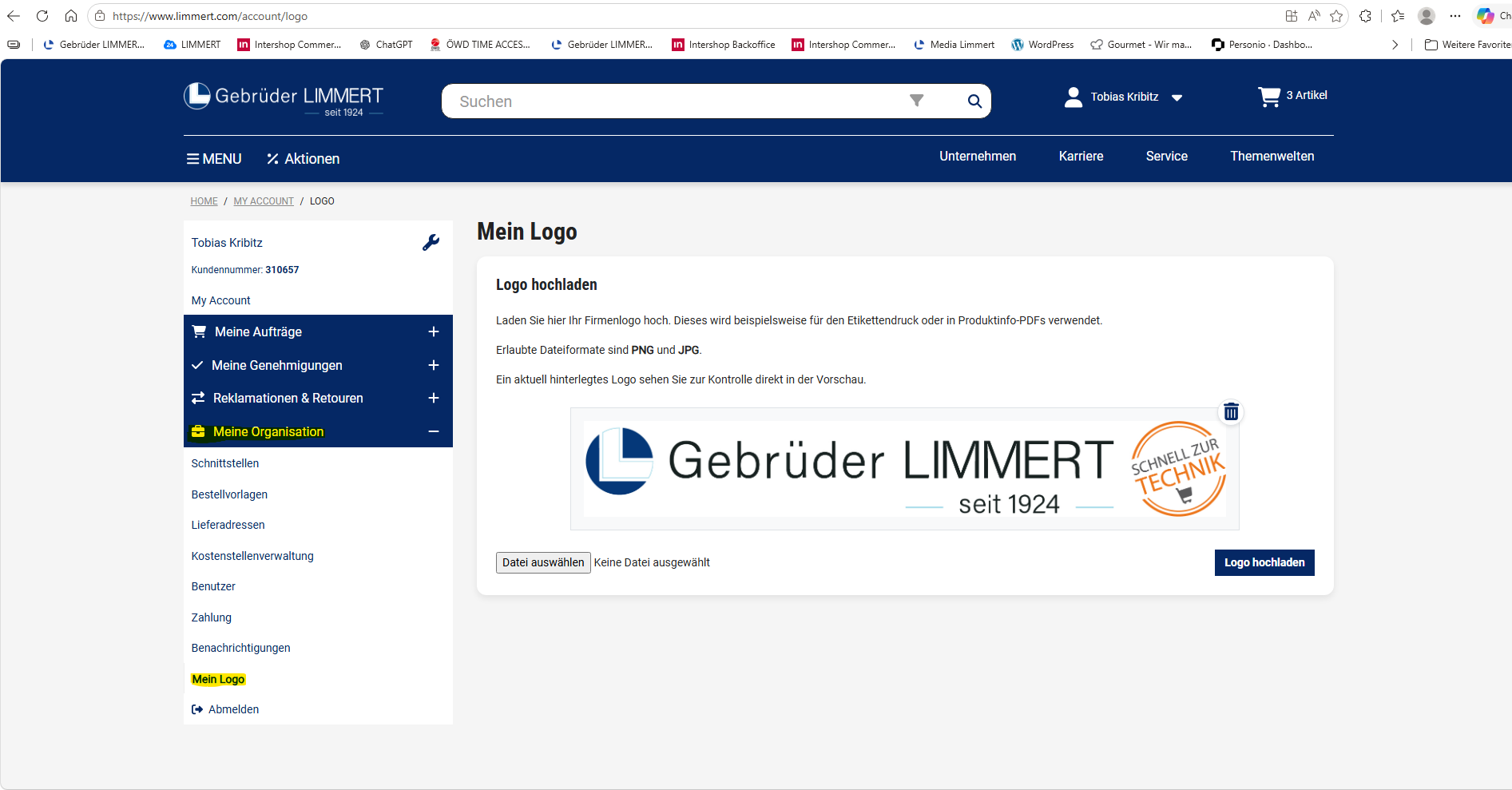Image resolution: width=1512 pixels, height=790 pixels.
Task: Click the browser back arrow
Action: tap(14, 16)
